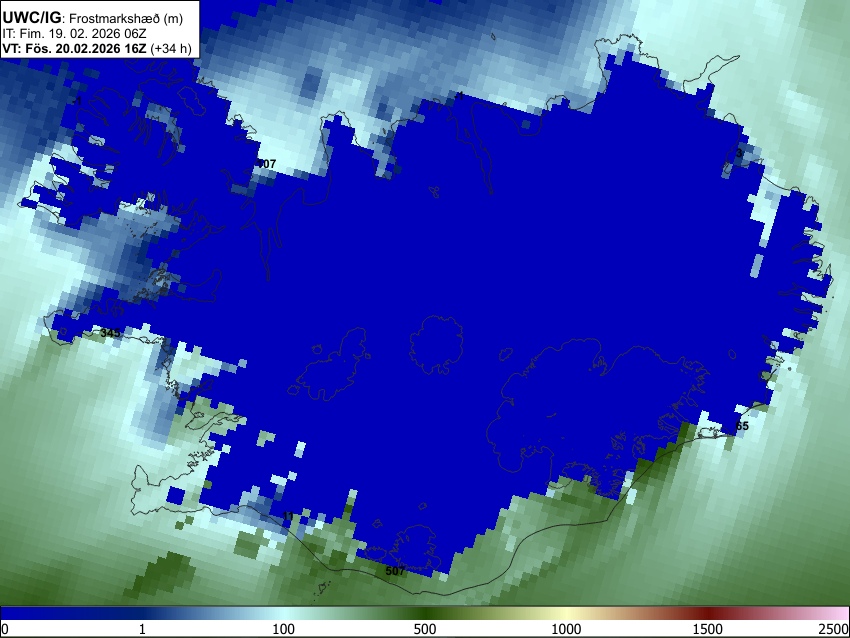Click the '11' station value on the map

pos(288,516)
